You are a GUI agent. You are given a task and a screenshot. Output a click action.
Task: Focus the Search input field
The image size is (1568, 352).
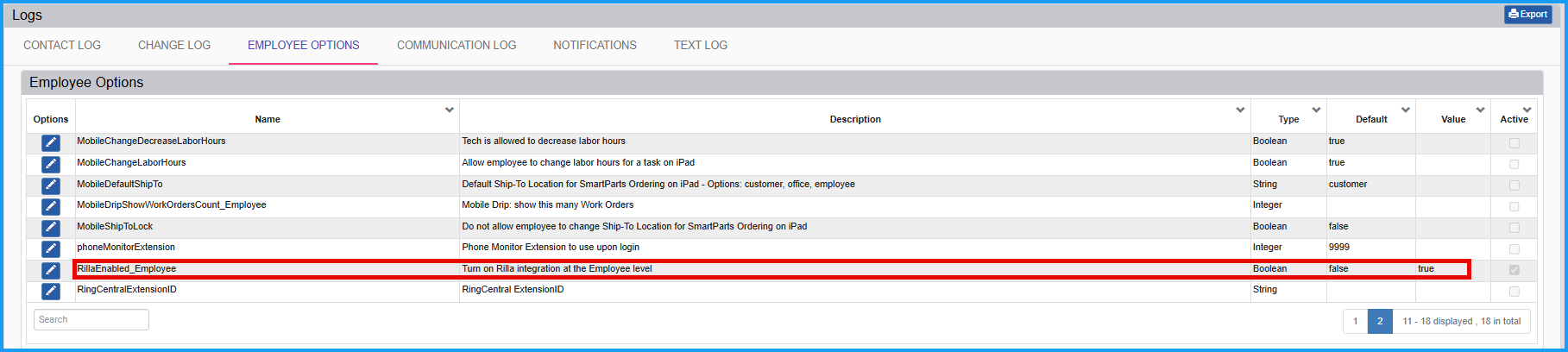tap(91, 319)
